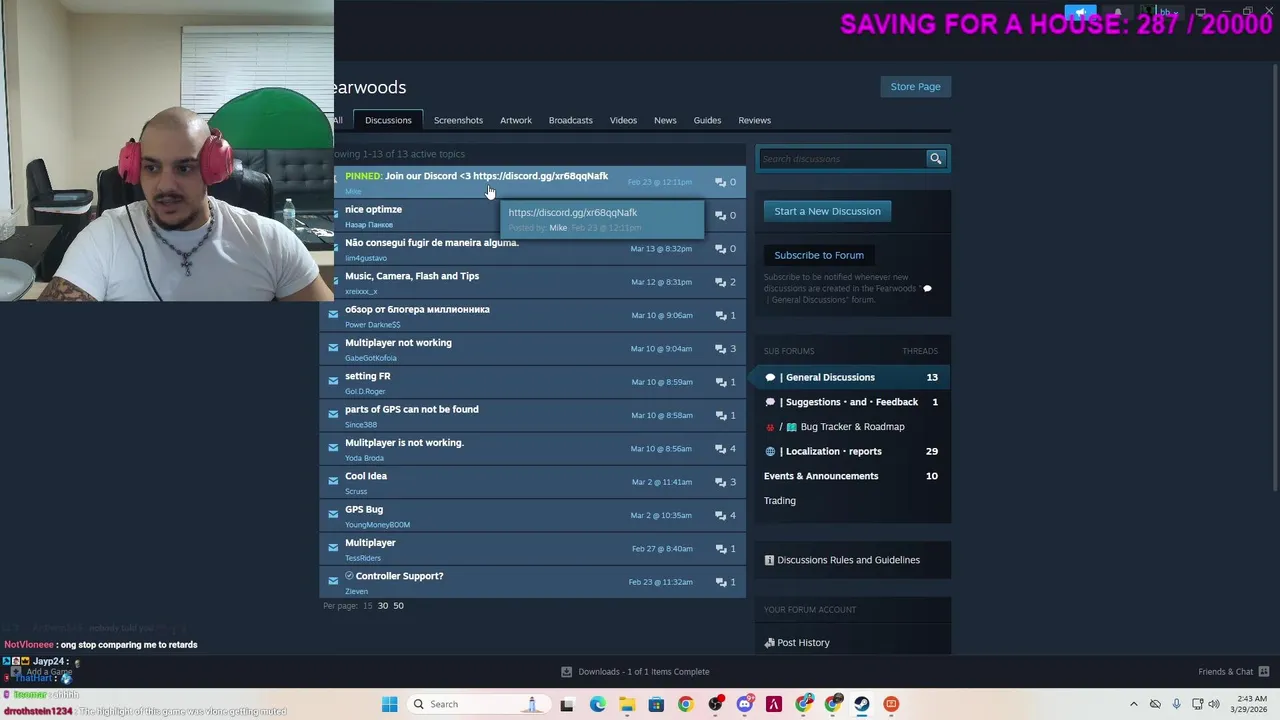Image resolution: width=1280 pixels, height=720 pixels.
Task: Open Microsoft Store from the taskbar
Action: 656,704
